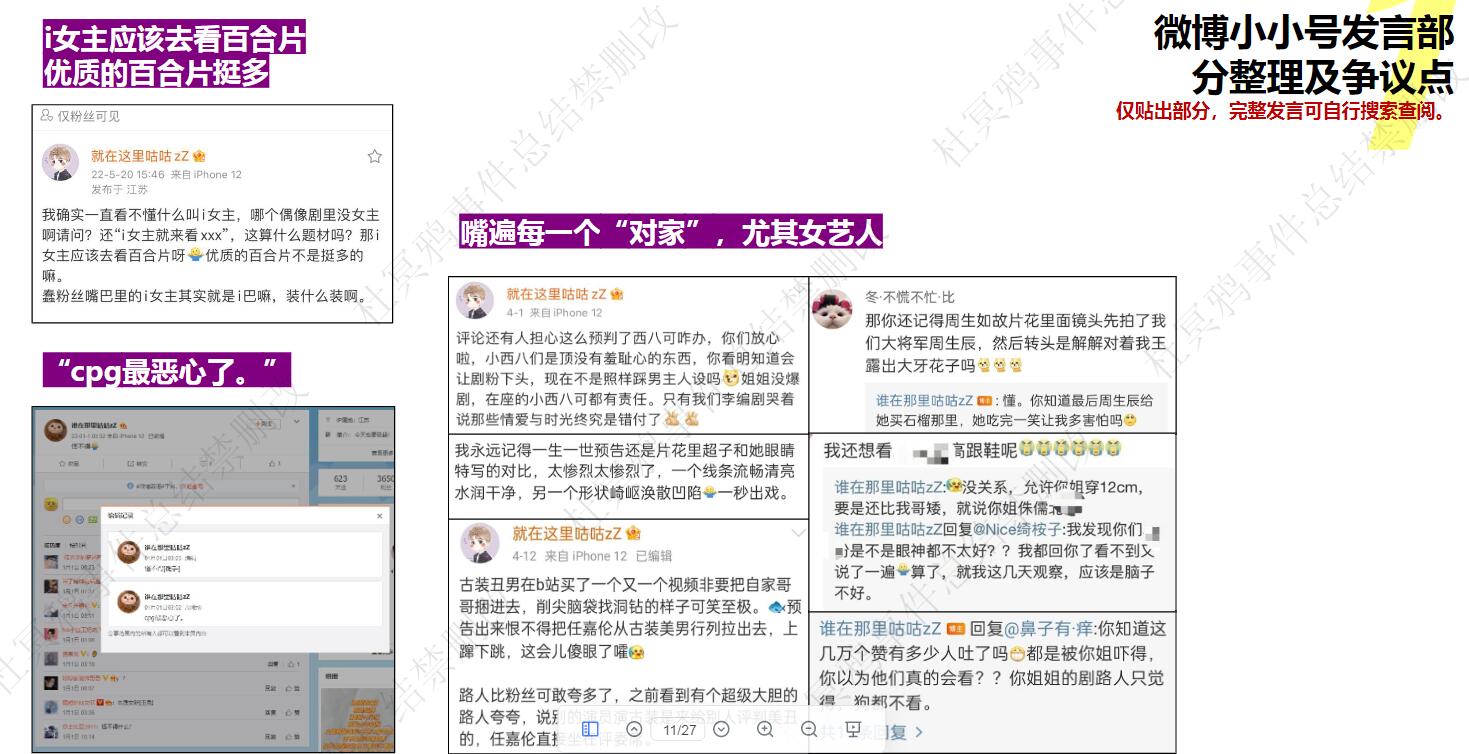Zoom in using the magnifier plus icon
Screen dimensions: 1469x754
point(765,729)
